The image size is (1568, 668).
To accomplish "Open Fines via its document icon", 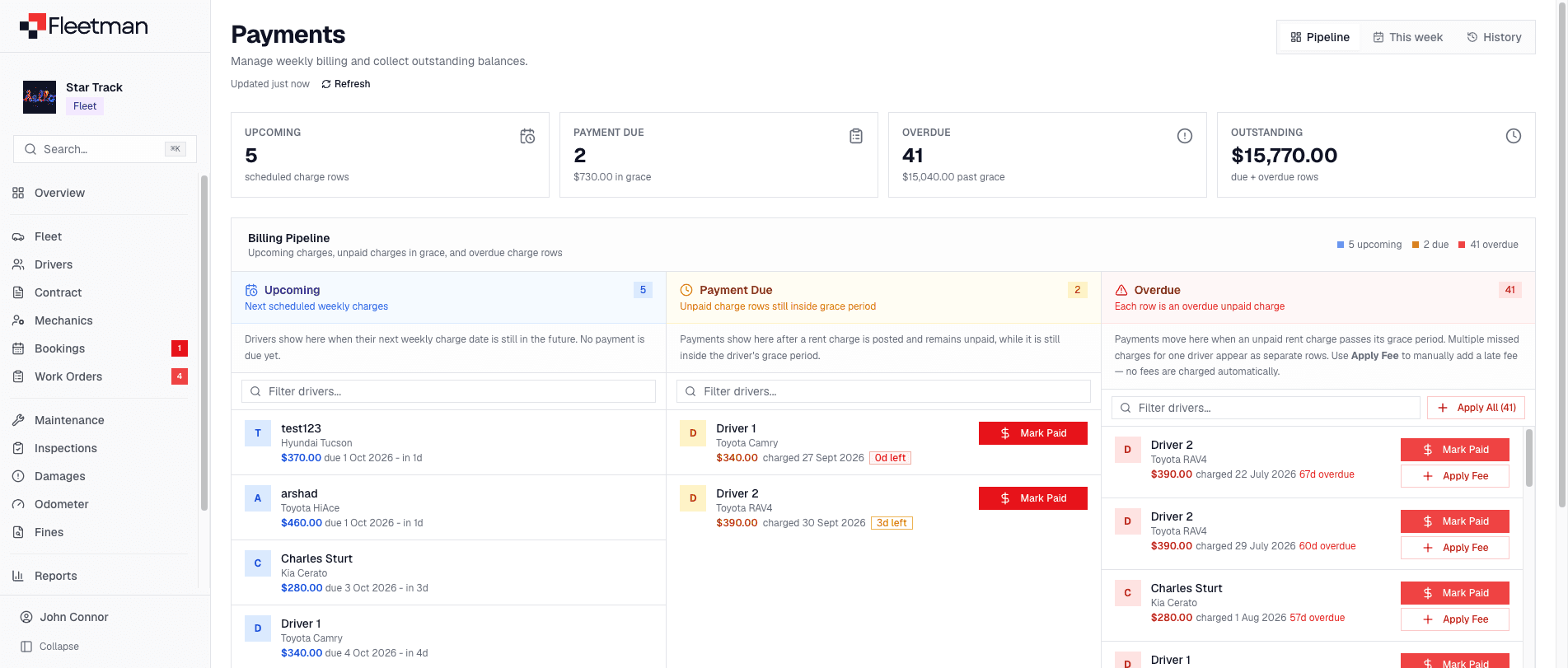I will tap(18, 532).
